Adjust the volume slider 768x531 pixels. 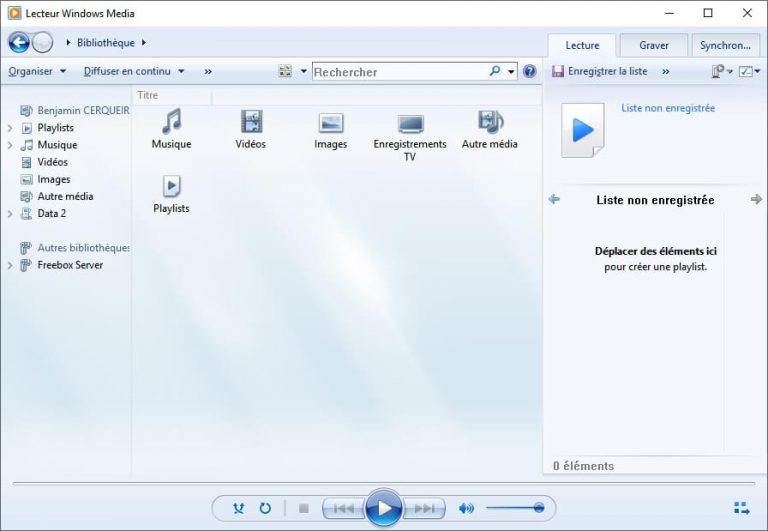(515, 508)
